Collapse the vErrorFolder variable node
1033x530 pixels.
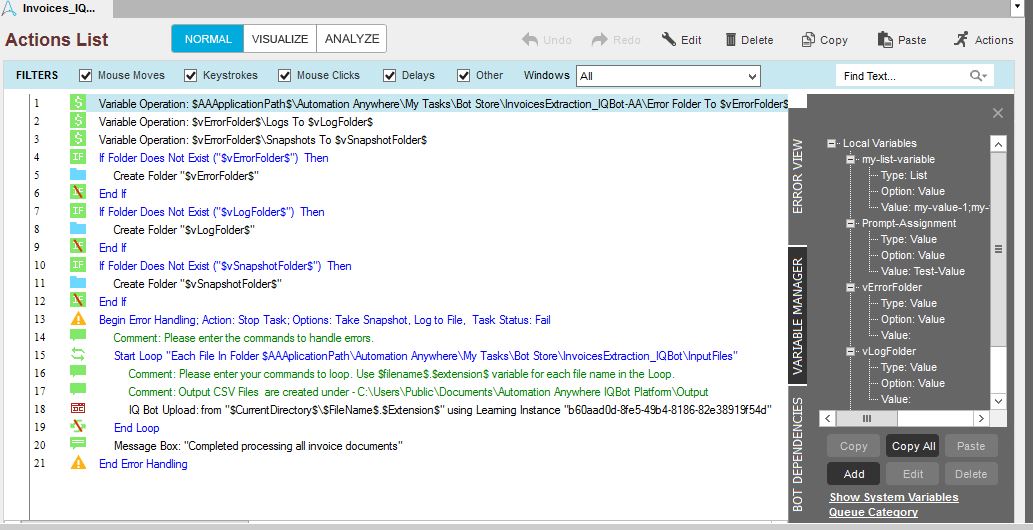850,287
